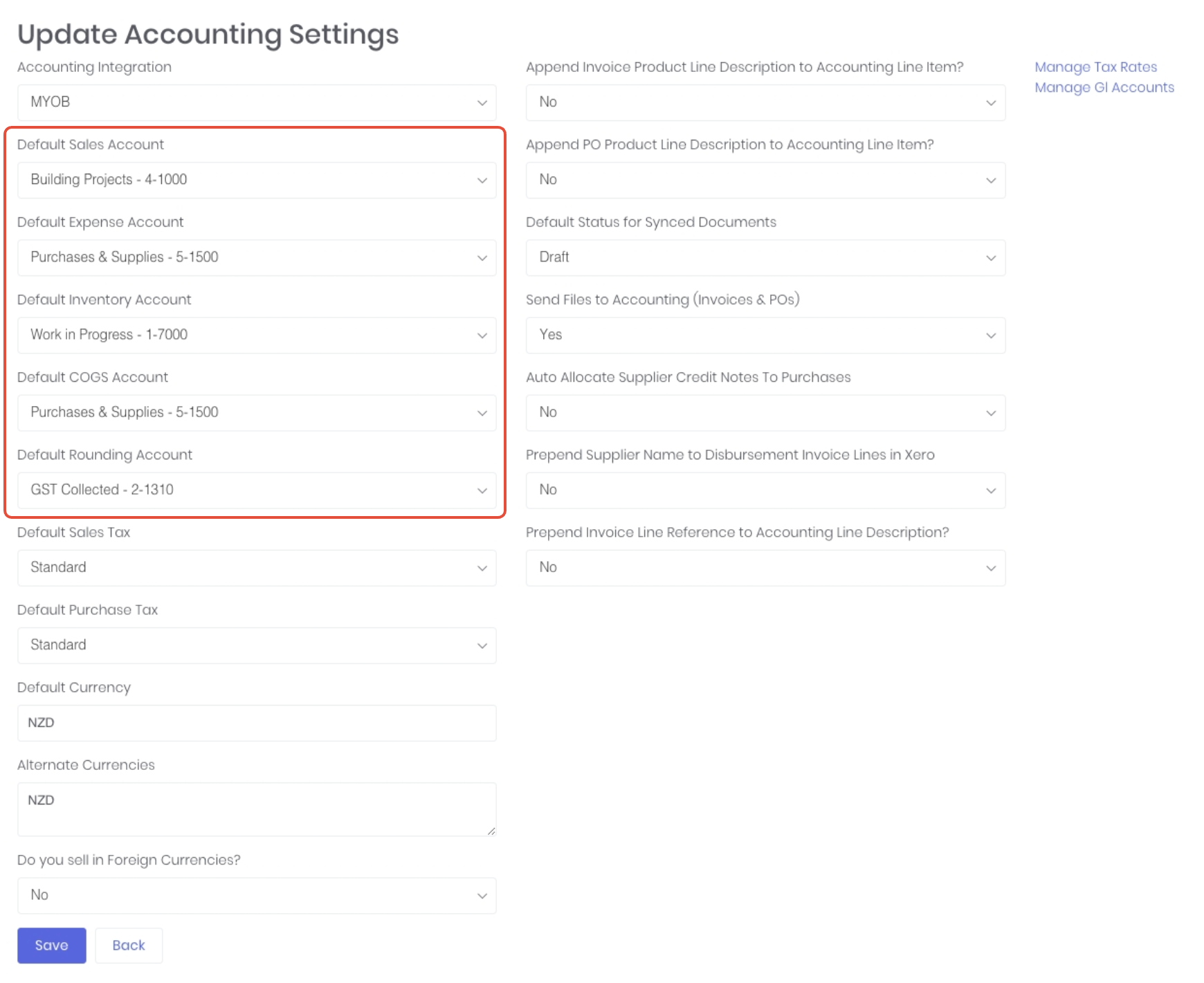Viewport: 1204px width, 983px height.
Task: Expand the Default Expense Account dropdown
Action: (257, 257)
